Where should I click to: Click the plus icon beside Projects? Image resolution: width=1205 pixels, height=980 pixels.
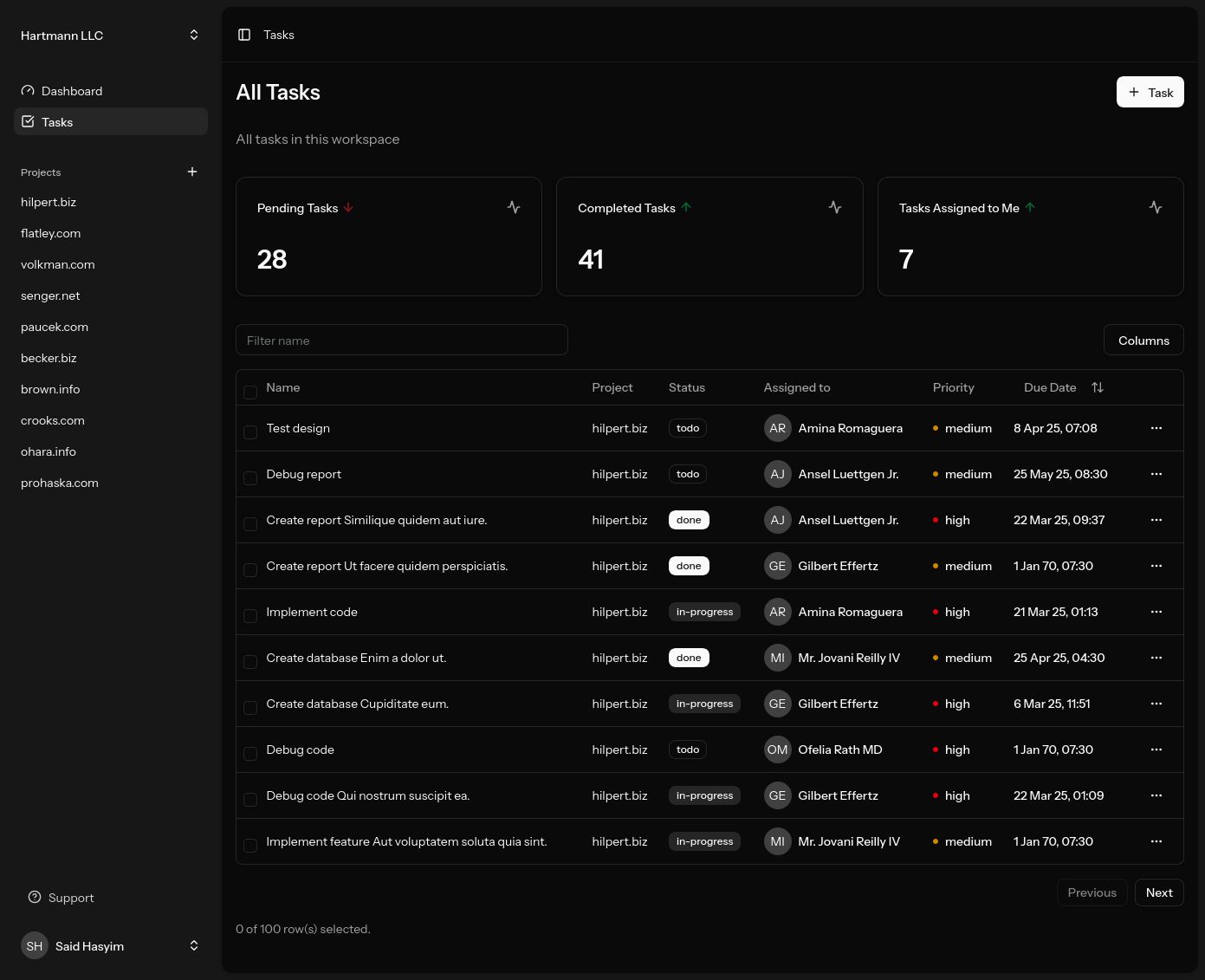click(x=192, y=172)
